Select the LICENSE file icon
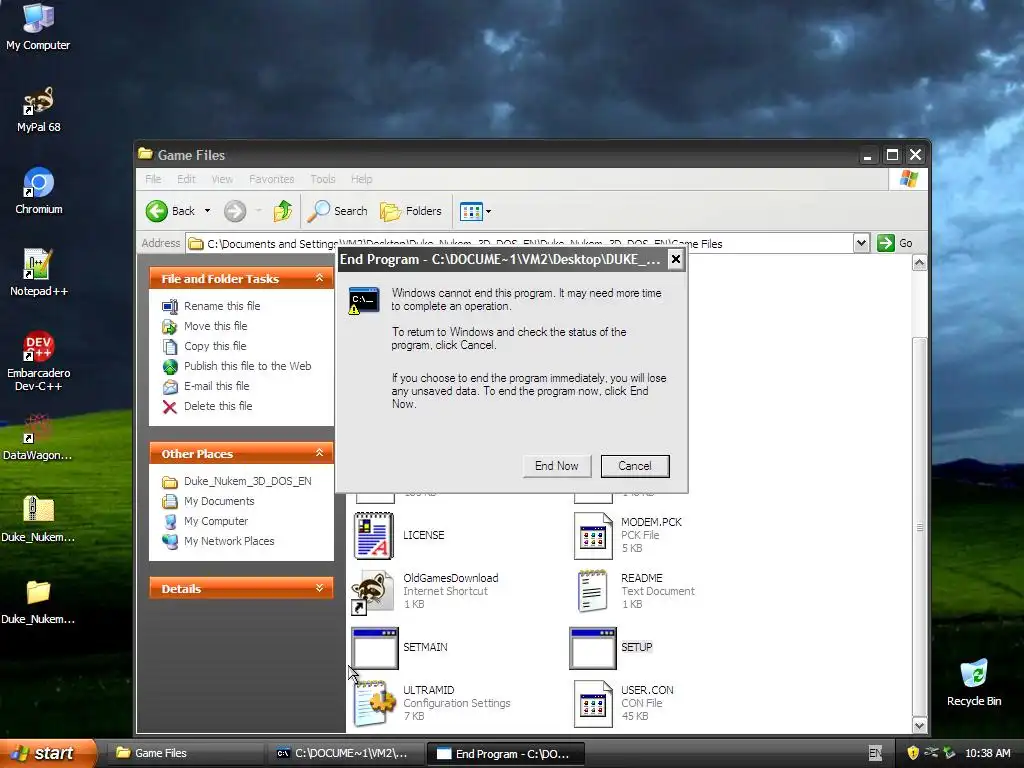This screenshot has height=768, width=1024. (x=374, y=536)
